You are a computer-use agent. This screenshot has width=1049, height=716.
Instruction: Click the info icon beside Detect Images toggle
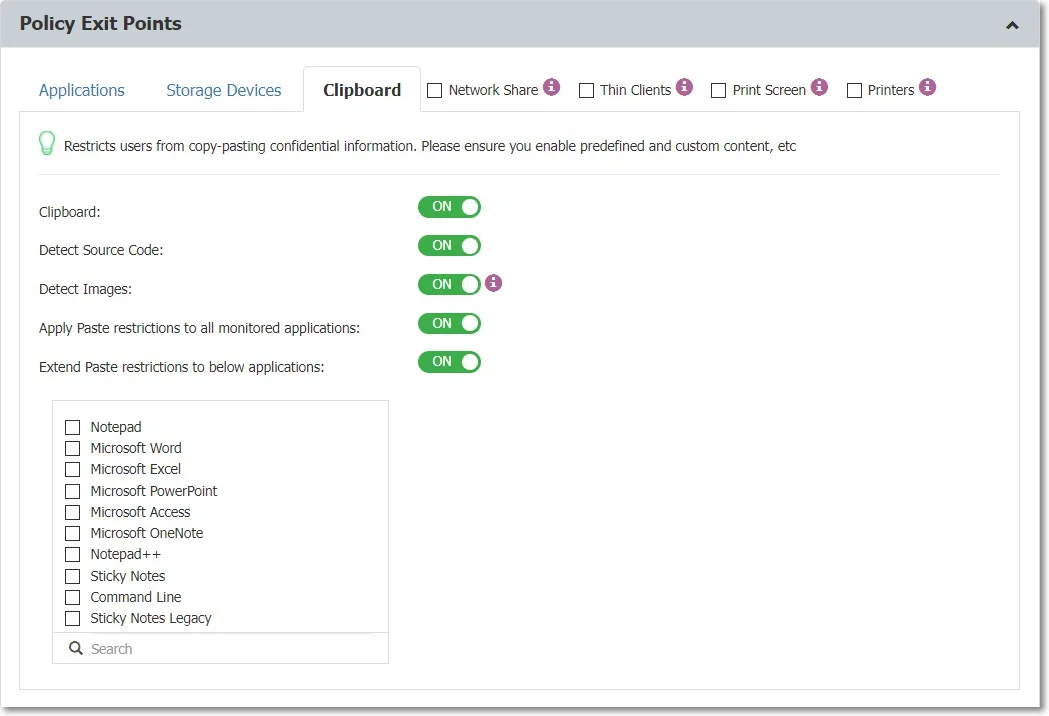(494, 283)
